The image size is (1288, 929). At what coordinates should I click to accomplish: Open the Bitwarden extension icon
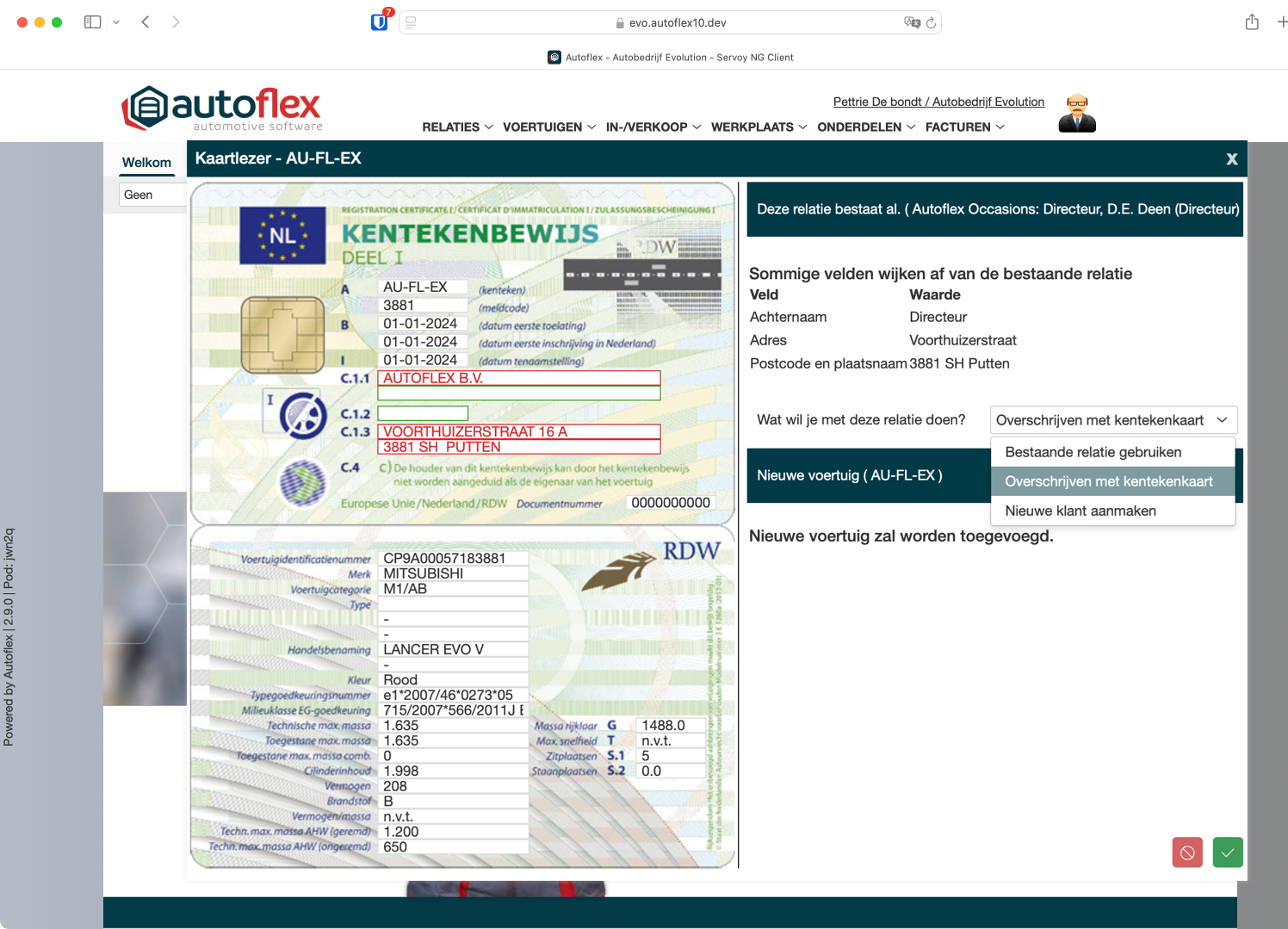click(x=379, y=22)
